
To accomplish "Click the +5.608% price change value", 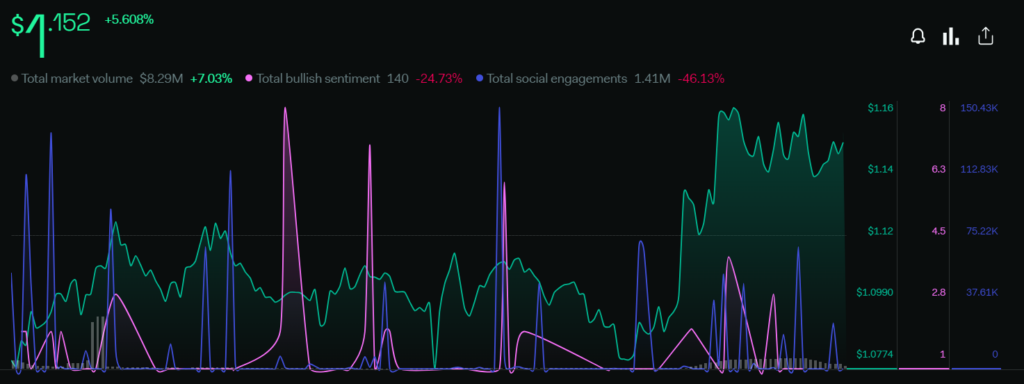I will 129,20.
